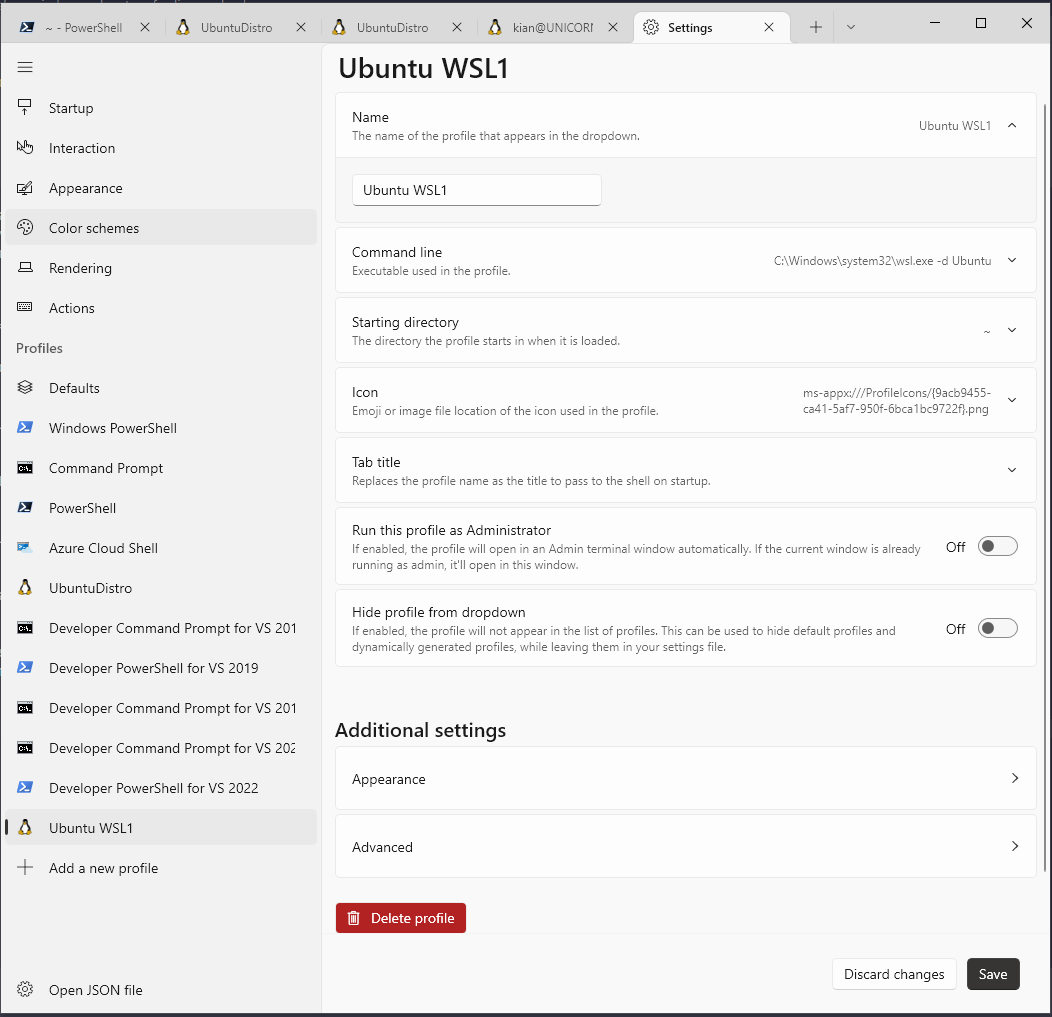
Task: Click inside the profile name text field
Action: point(476,190)
